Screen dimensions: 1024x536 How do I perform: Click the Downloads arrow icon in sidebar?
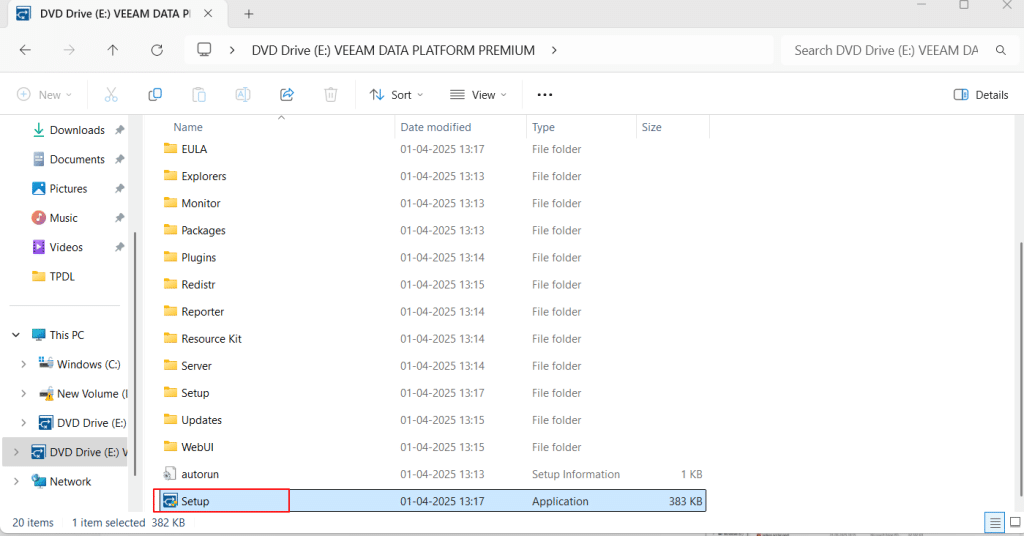tap(39, 130)
